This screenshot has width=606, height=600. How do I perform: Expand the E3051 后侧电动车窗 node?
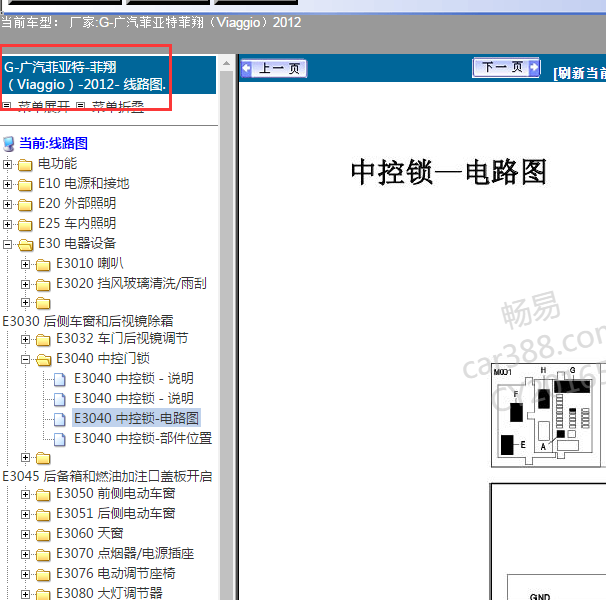25,515
